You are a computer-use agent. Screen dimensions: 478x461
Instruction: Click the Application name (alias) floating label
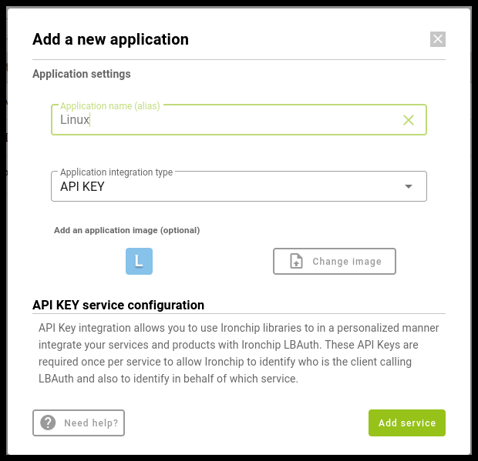pyautogui.click(x=110, y=106)
